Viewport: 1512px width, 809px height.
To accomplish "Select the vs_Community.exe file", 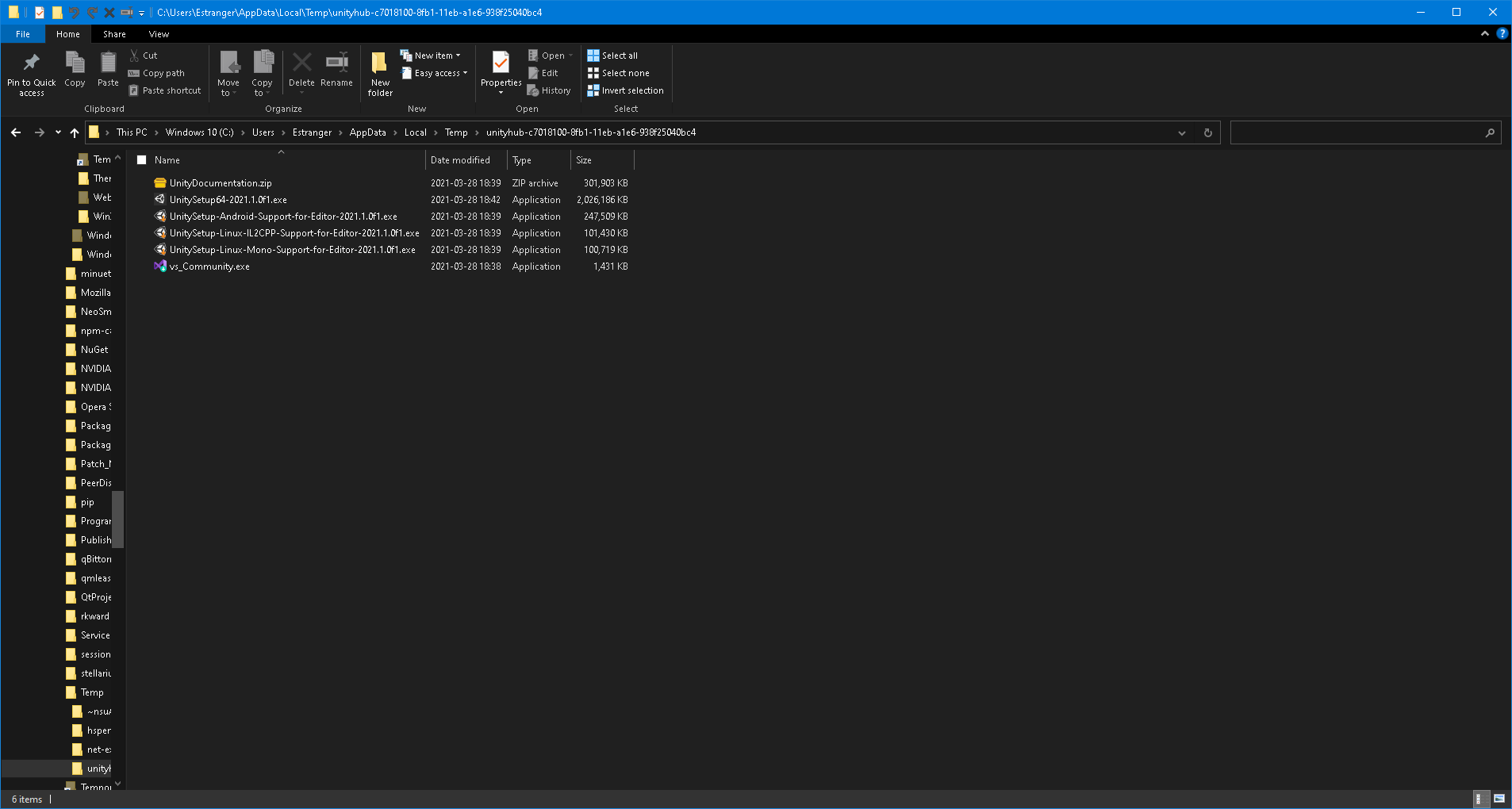I will click(209, 266).
